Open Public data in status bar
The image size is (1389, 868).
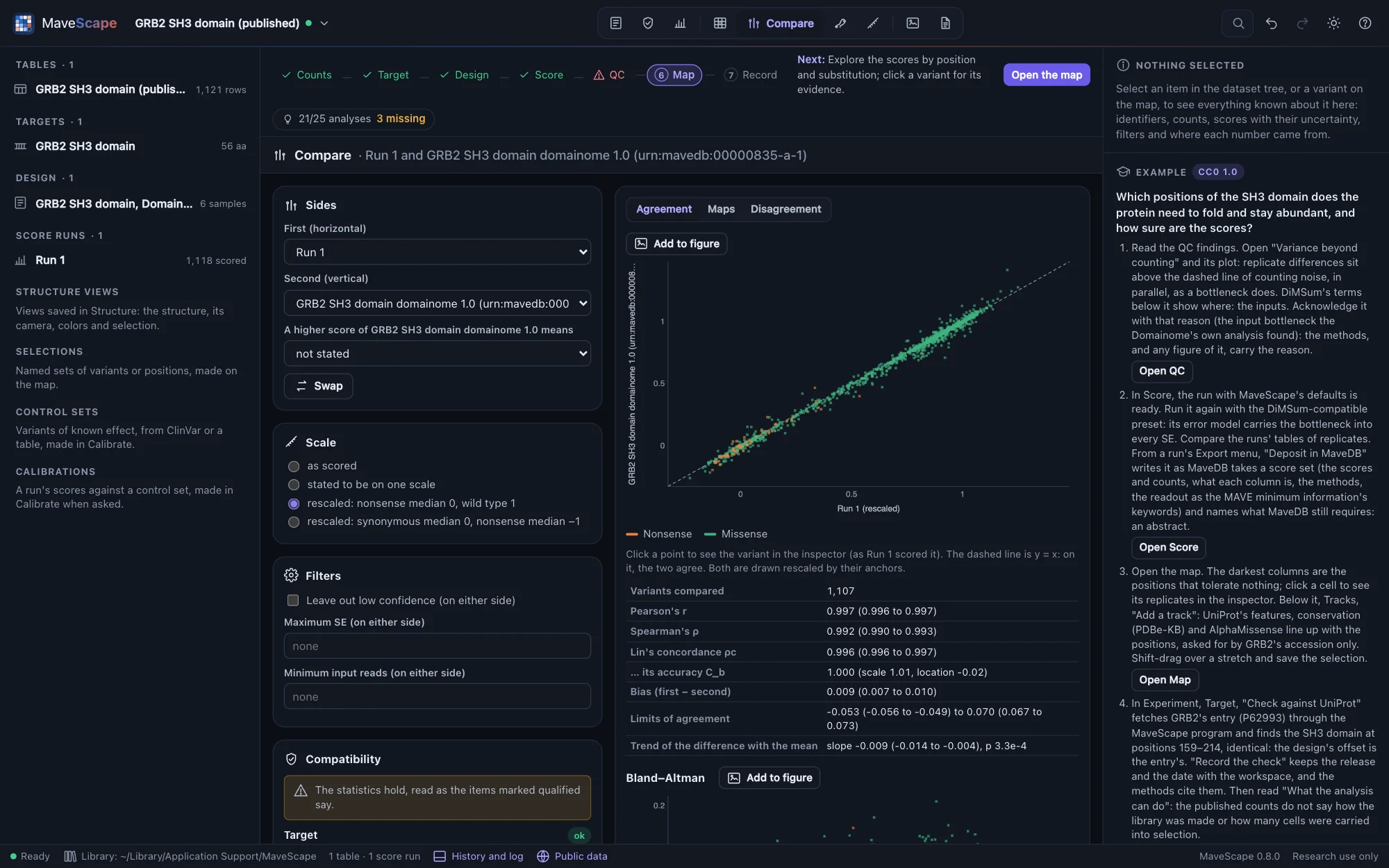pyautogui.click(x=572, y=856)
